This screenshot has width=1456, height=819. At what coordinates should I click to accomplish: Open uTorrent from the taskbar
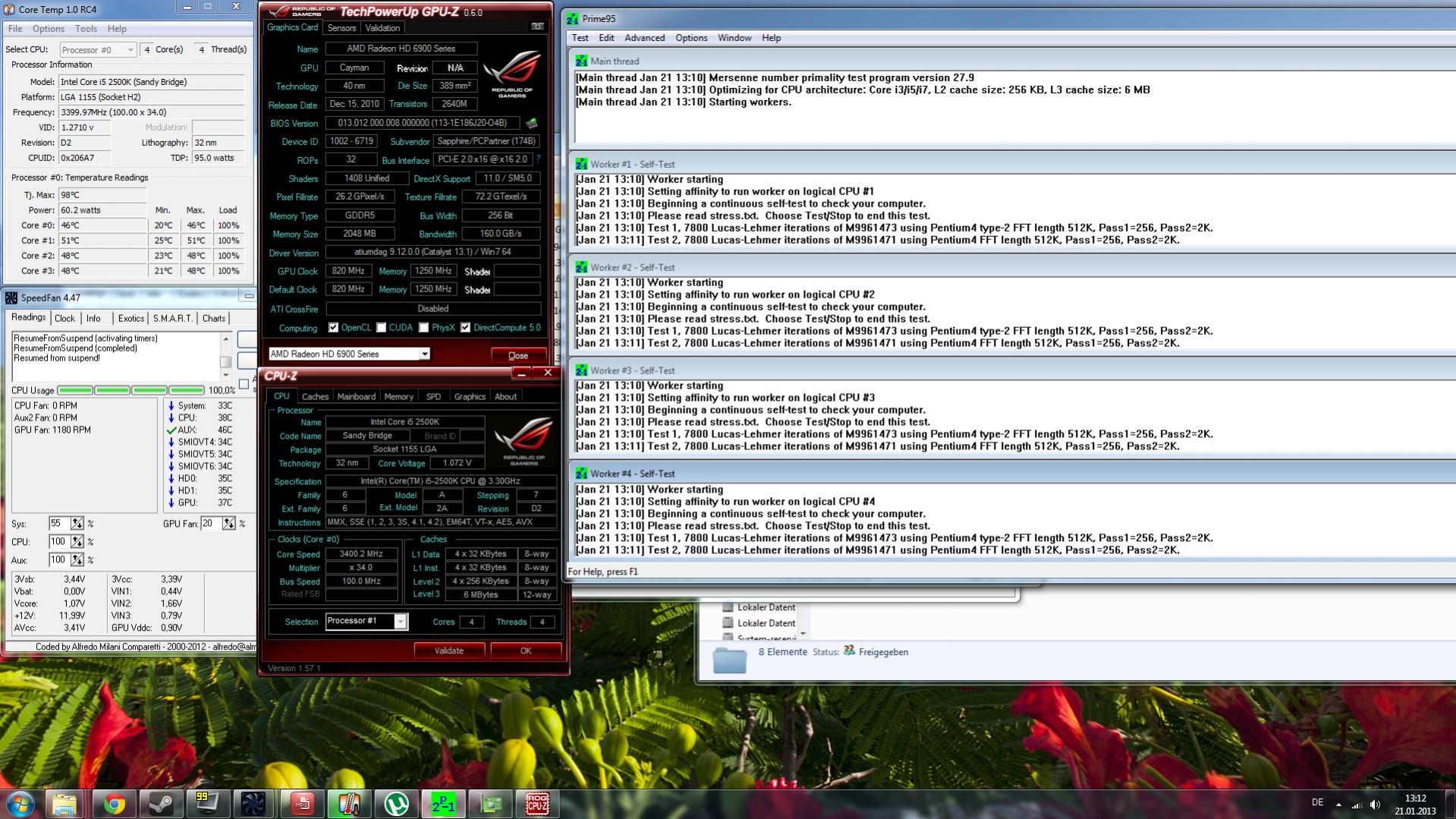pos(396,803)
